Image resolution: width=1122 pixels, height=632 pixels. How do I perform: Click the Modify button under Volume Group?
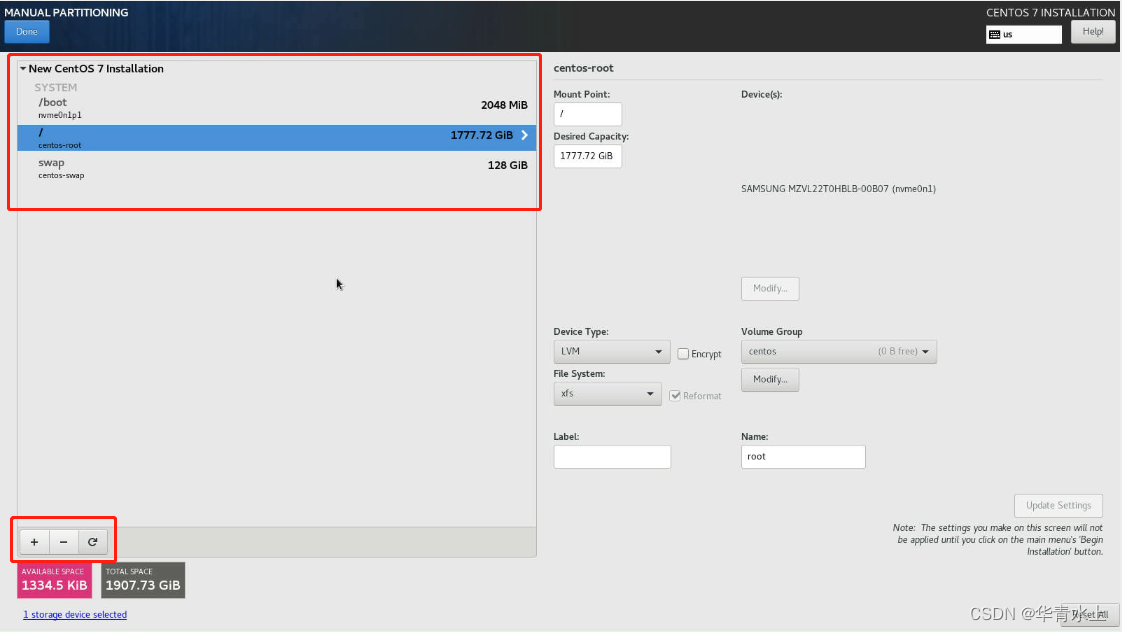pyautogui.click(x=769, y=380)
